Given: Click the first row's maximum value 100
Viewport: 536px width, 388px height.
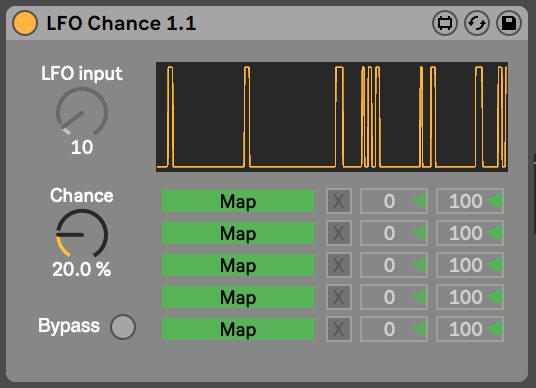Looking at the screenshot, I should pos(470,201).
